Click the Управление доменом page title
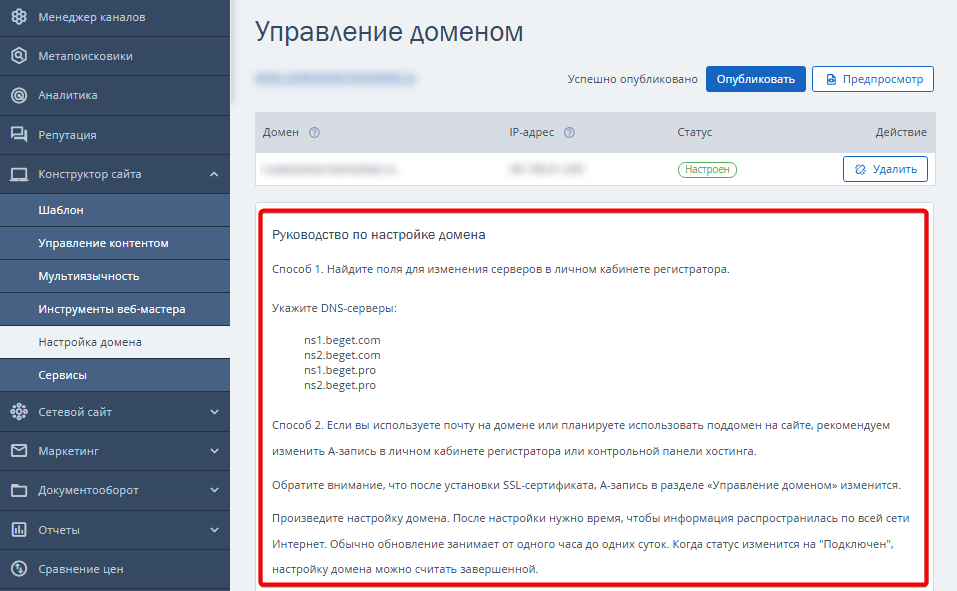 389,32
